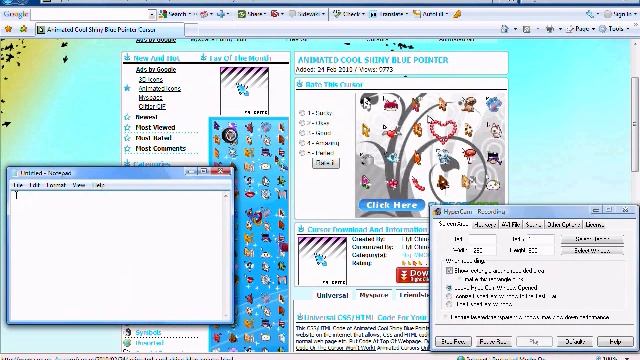Screen dimensions: 640x360
Task: Switch to the Myspace code tab
Action: point(373,295)
